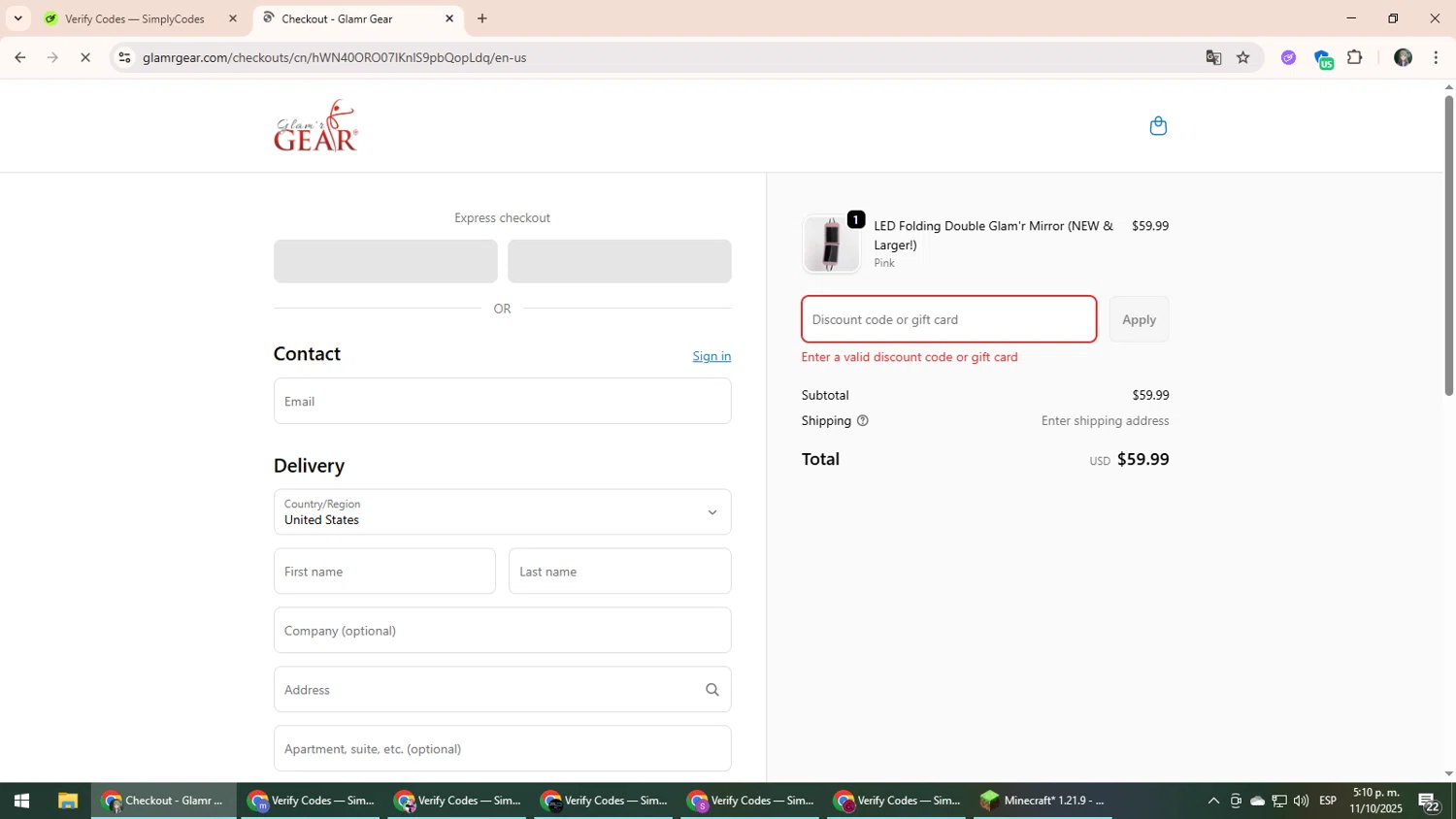Click the first express checkout button
This screenshot has width=1456, height=819.
tap(385, 261)
